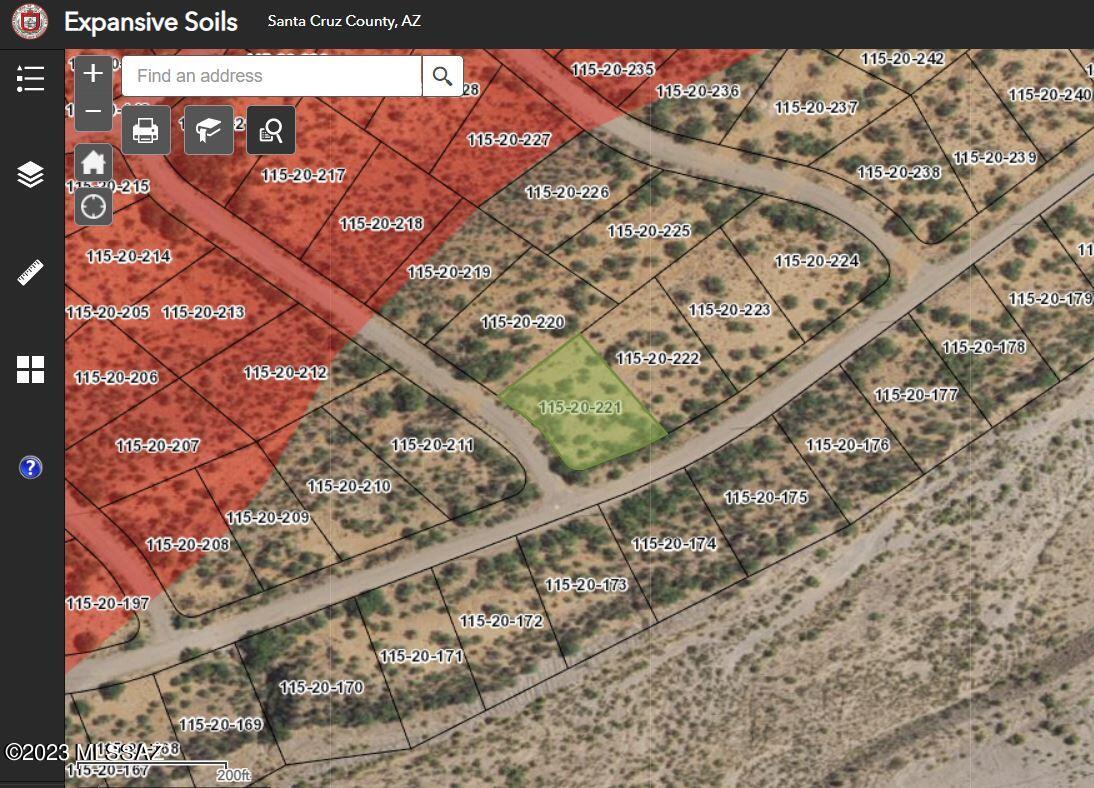The width and height of the screenshot is (1094, 788).
Task: Click parcel label 115-20-239
Action: pos(995,158)
